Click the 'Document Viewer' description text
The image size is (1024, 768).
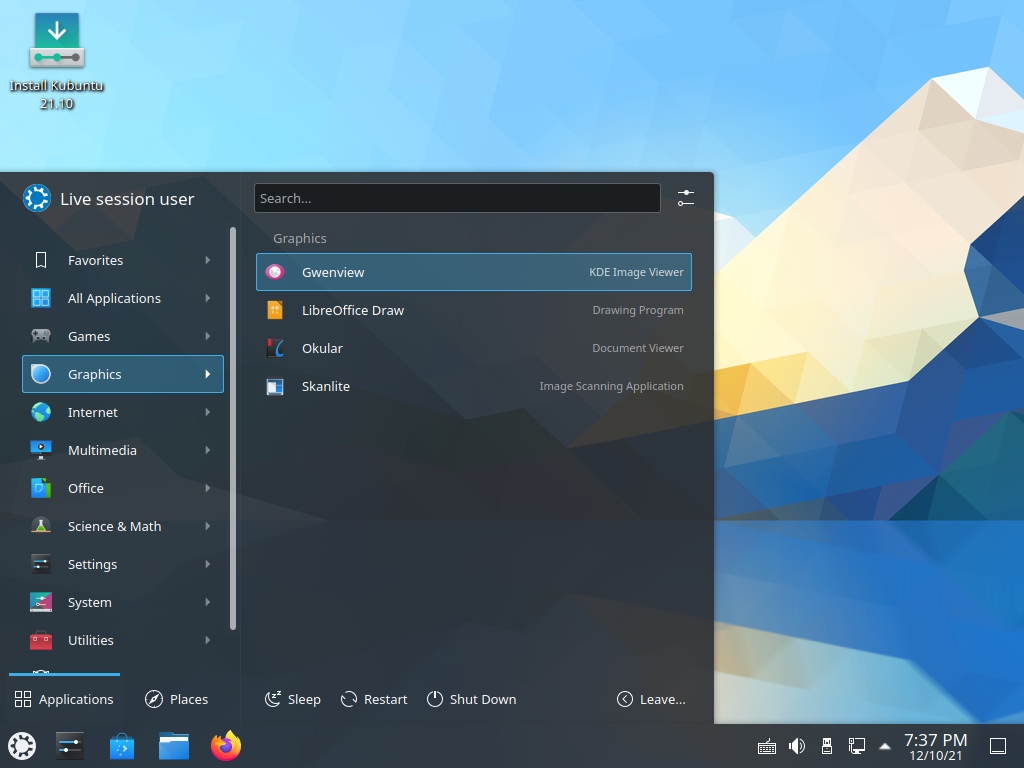(637, 348)
